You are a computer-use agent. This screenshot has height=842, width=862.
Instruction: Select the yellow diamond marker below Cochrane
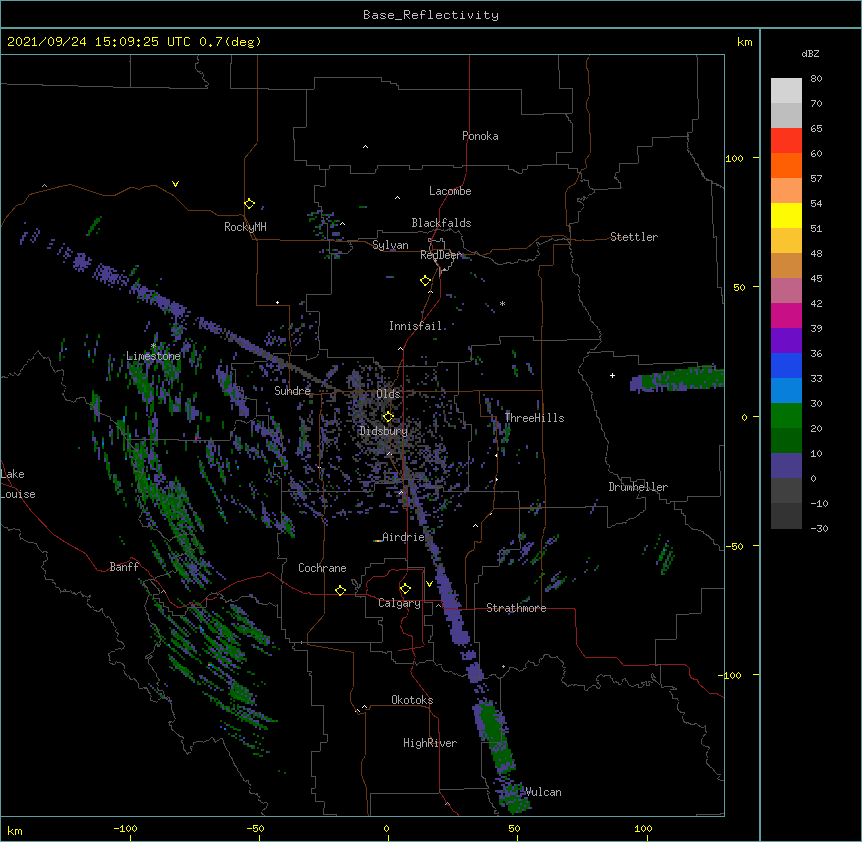(x=340, y=590)
